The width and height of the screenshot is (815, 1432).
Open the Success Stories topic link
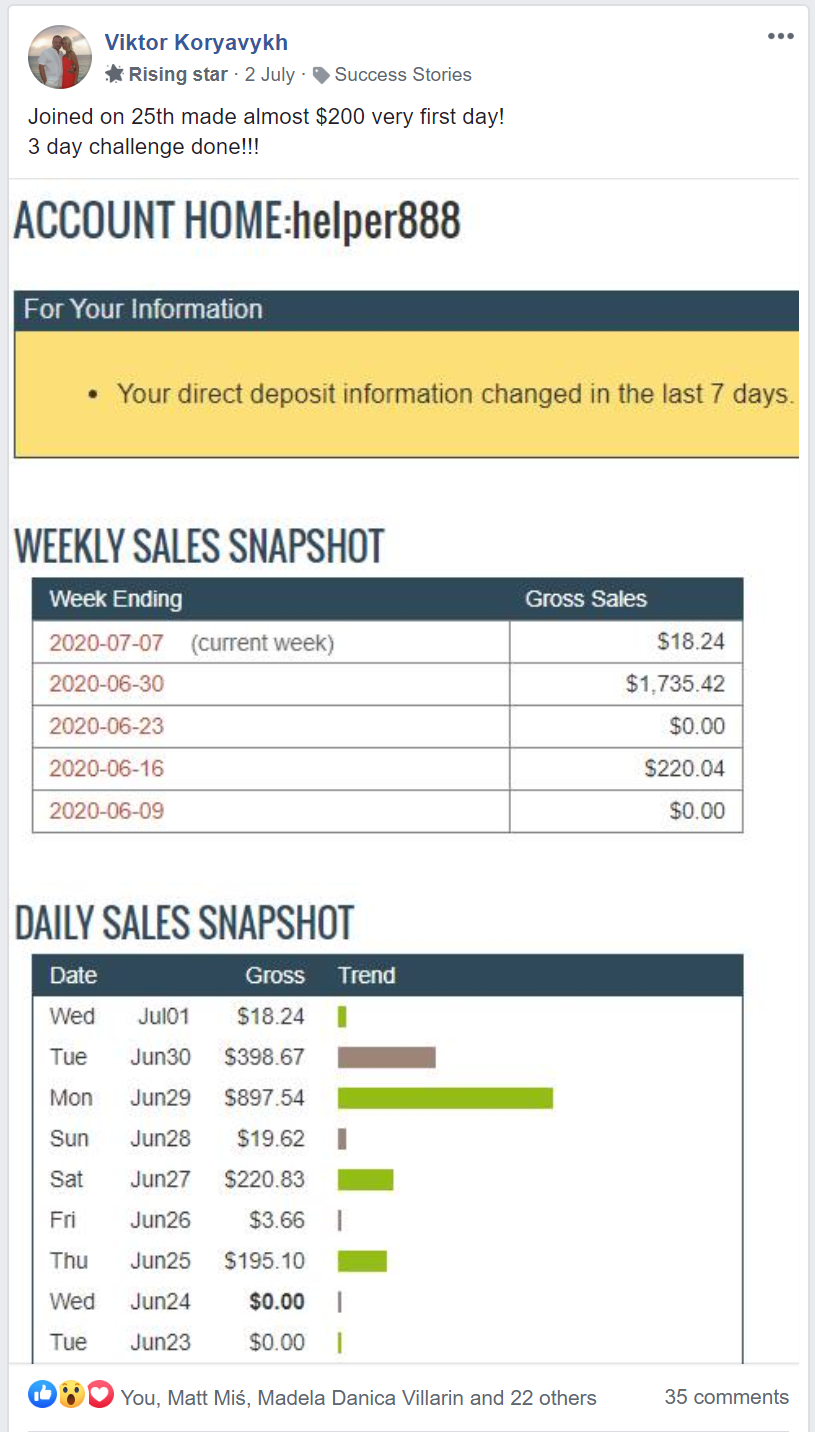pyautogui.click(x=403, y=74)
